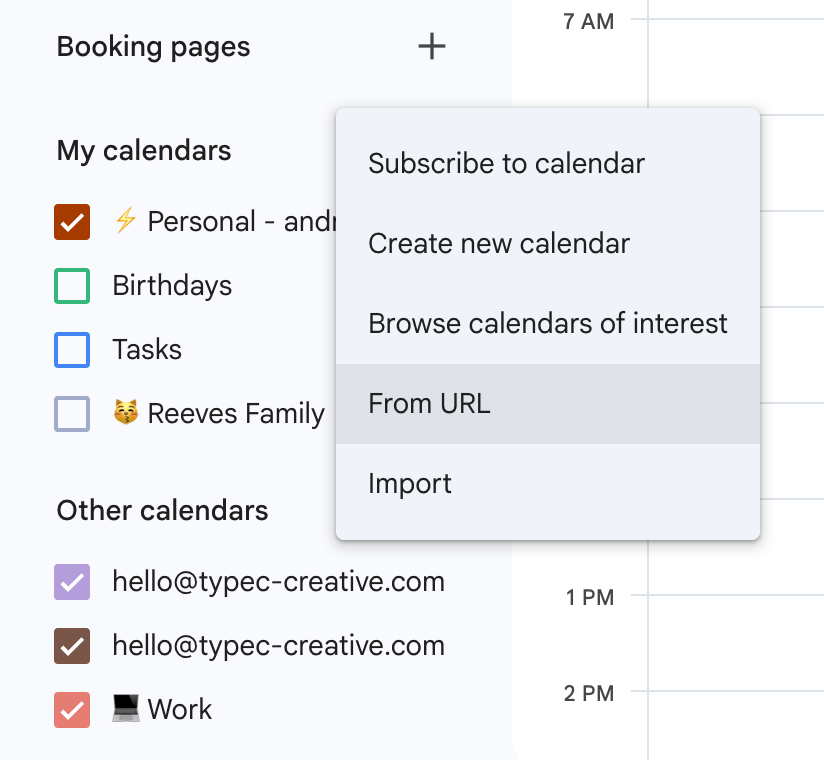Uncheck the Personal calendar visibility
Image resolution: width=824 pixels, height=760 pixels.
click(71, 220)
